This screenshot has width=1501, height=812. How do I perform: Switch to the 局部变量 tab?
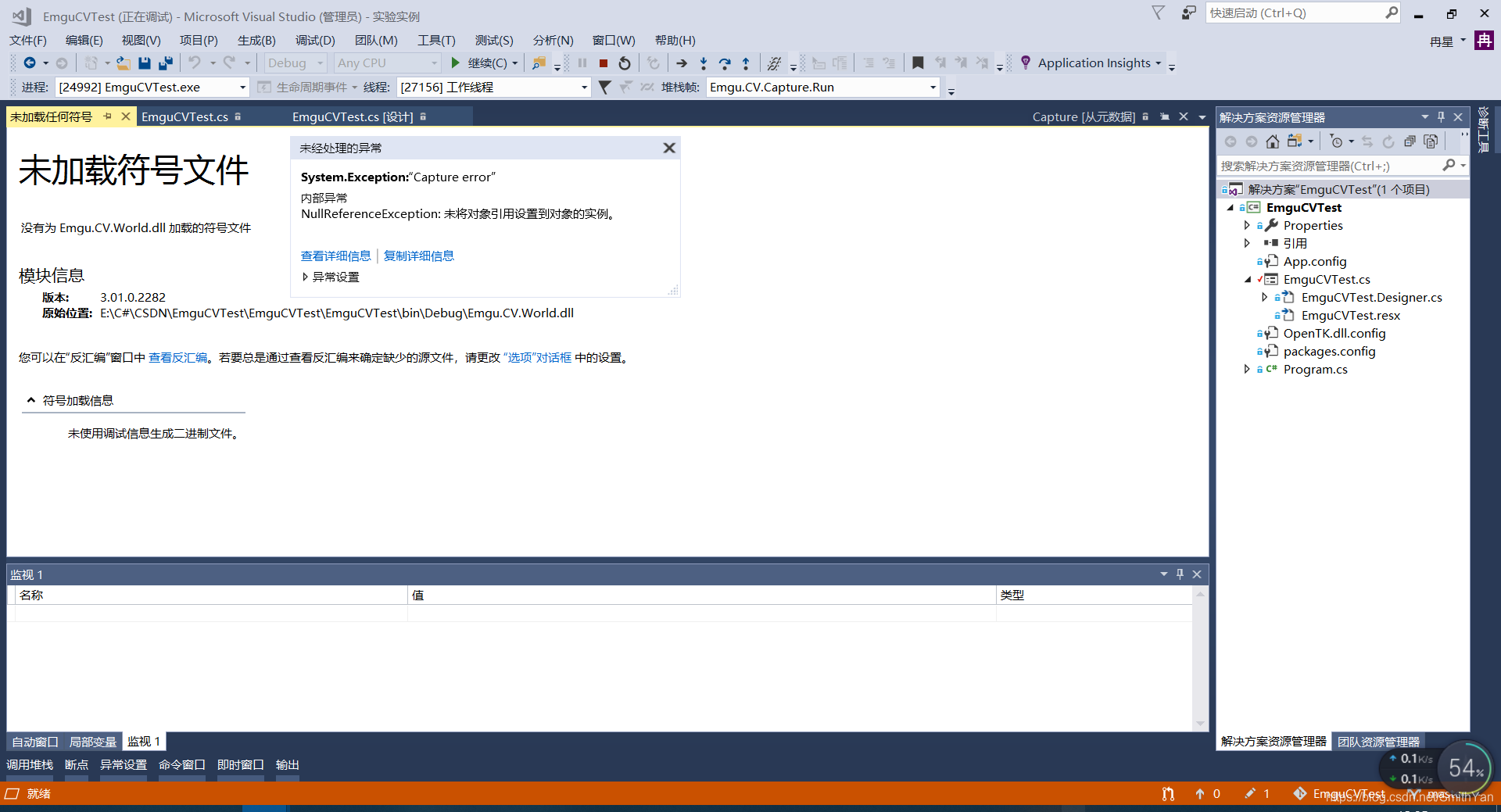coord(92,742)
